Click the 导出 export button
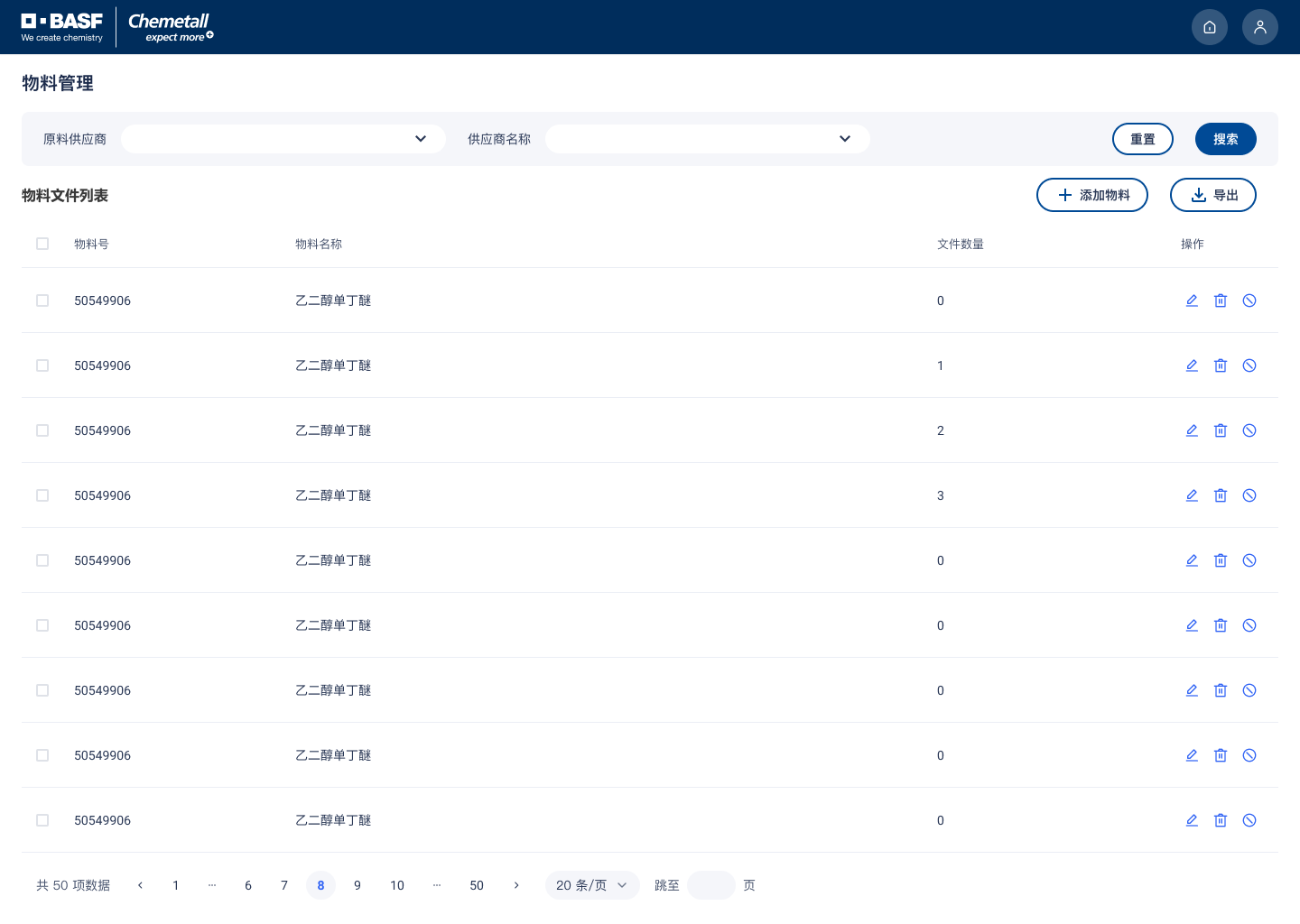The image size is (1300, 924). click(x=1213, y=195)
